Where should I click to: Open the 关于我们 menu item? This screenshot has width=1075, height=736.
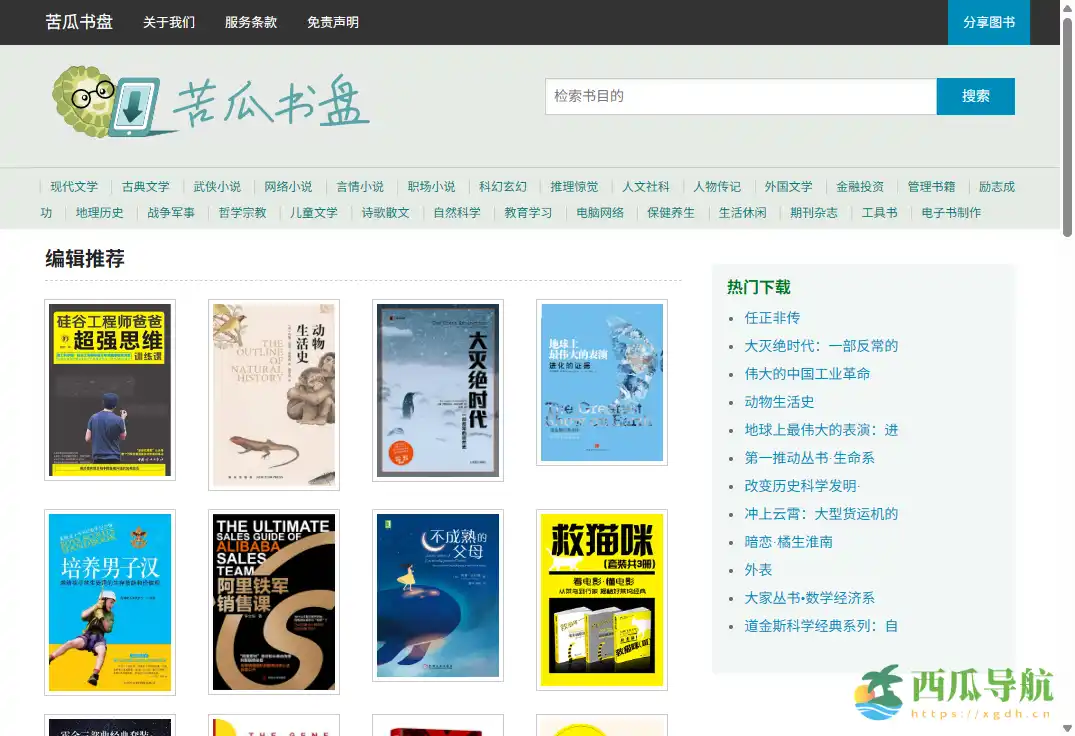pyautogui.click(x=168, y=21)
